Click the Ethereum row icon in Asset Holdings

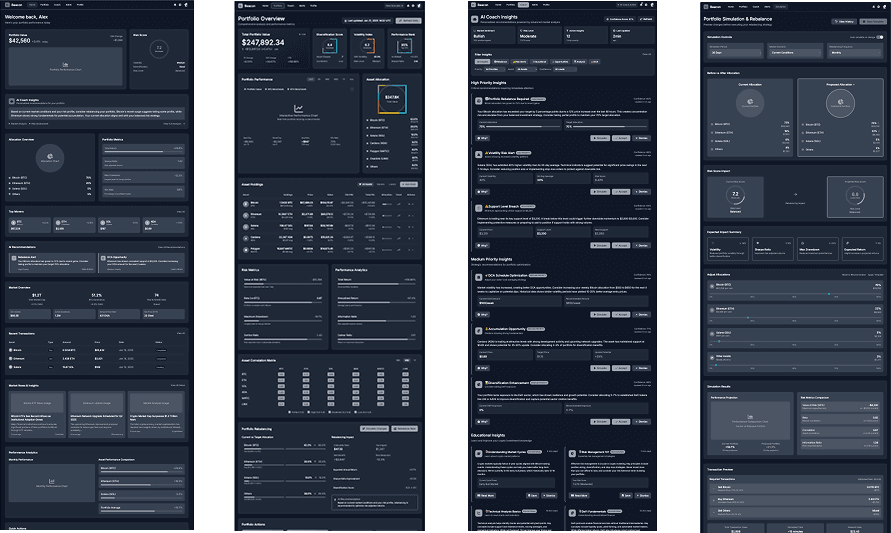tap(246, 215)
